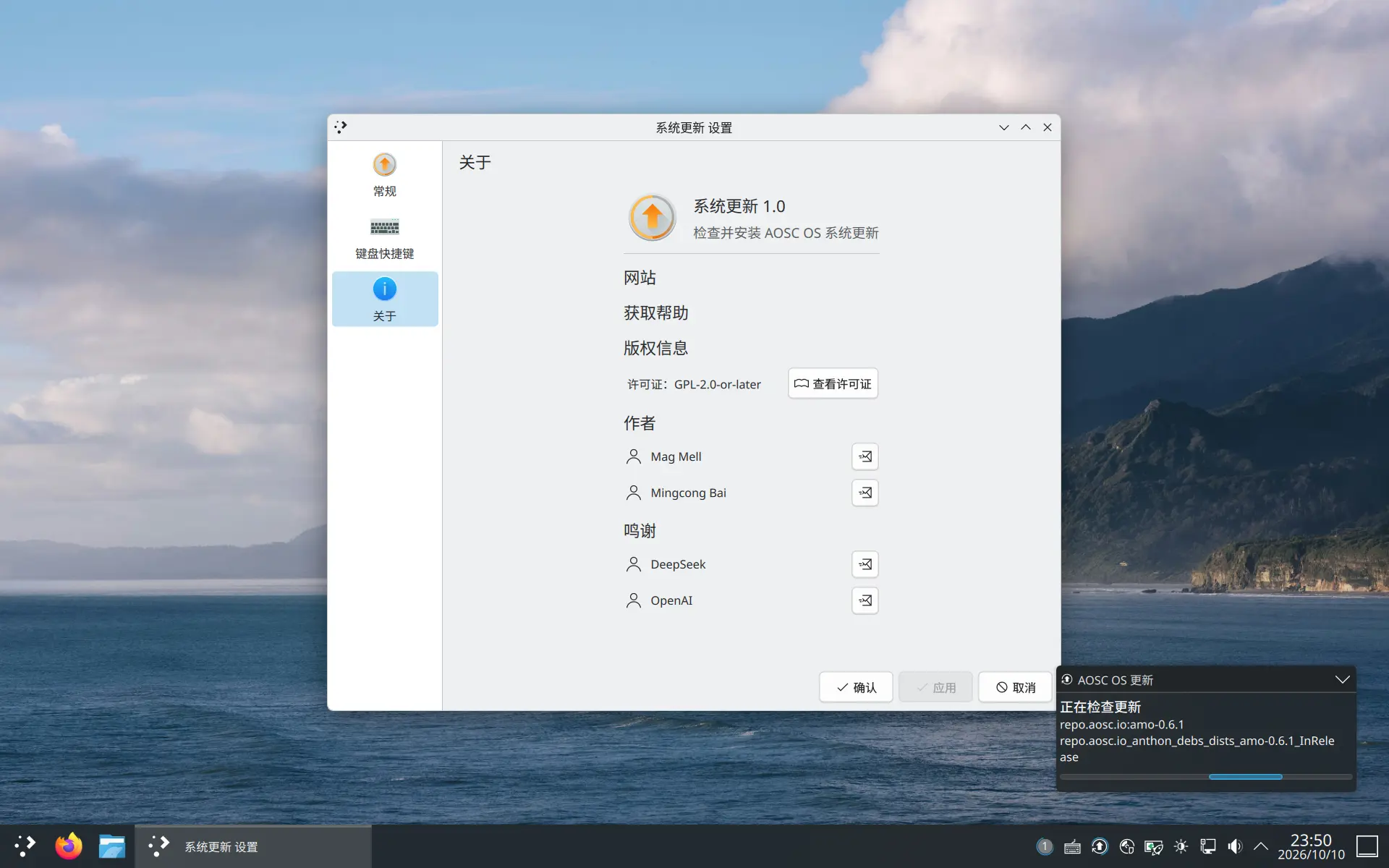Minimize the 系统更新 设置 window
Viewport: 1389px width, 868px height.
[1004, 127]
